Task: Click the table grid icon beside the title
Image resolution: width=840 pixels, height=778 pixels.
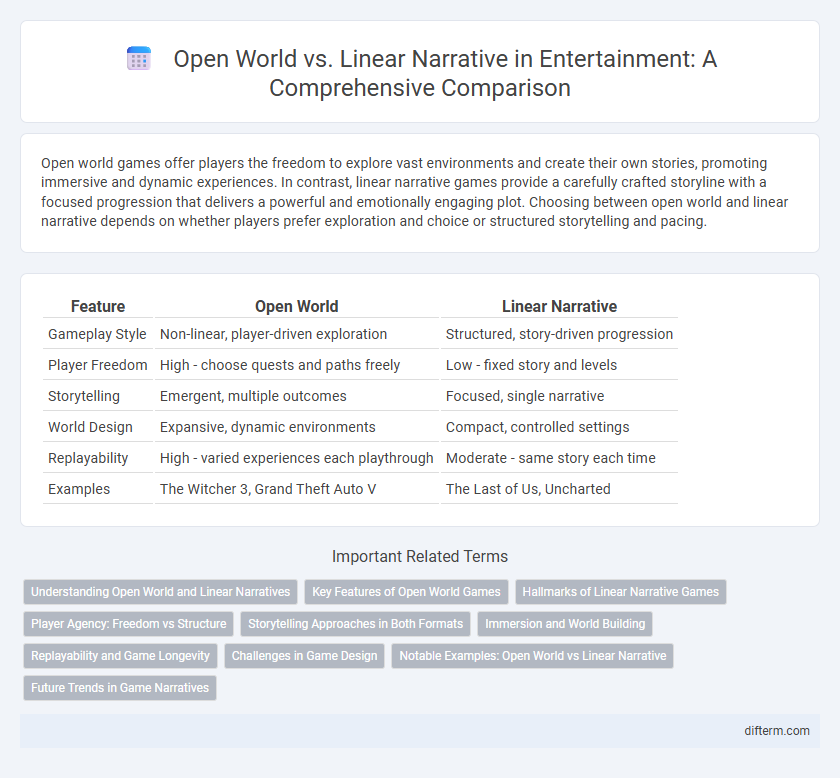Action: [x=139, y=59]
